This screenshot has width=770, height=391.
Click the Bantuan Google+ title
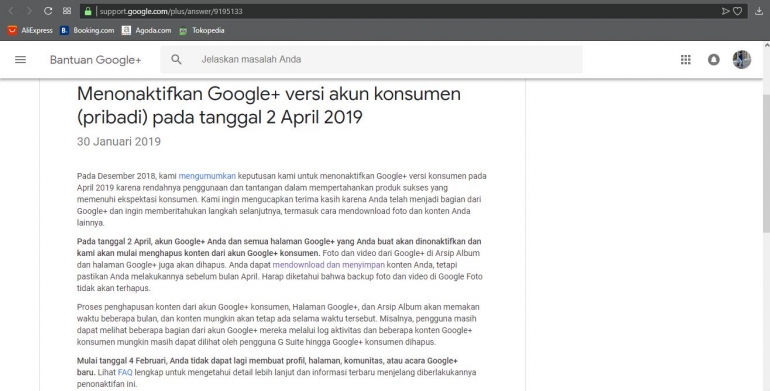point(95,60)
